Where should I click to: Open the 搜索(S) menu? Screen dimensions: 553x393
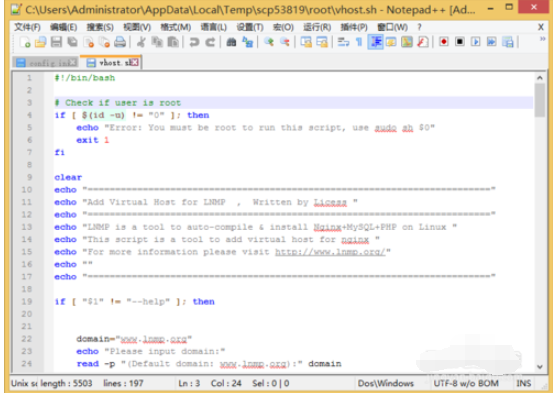click(100, 27)
